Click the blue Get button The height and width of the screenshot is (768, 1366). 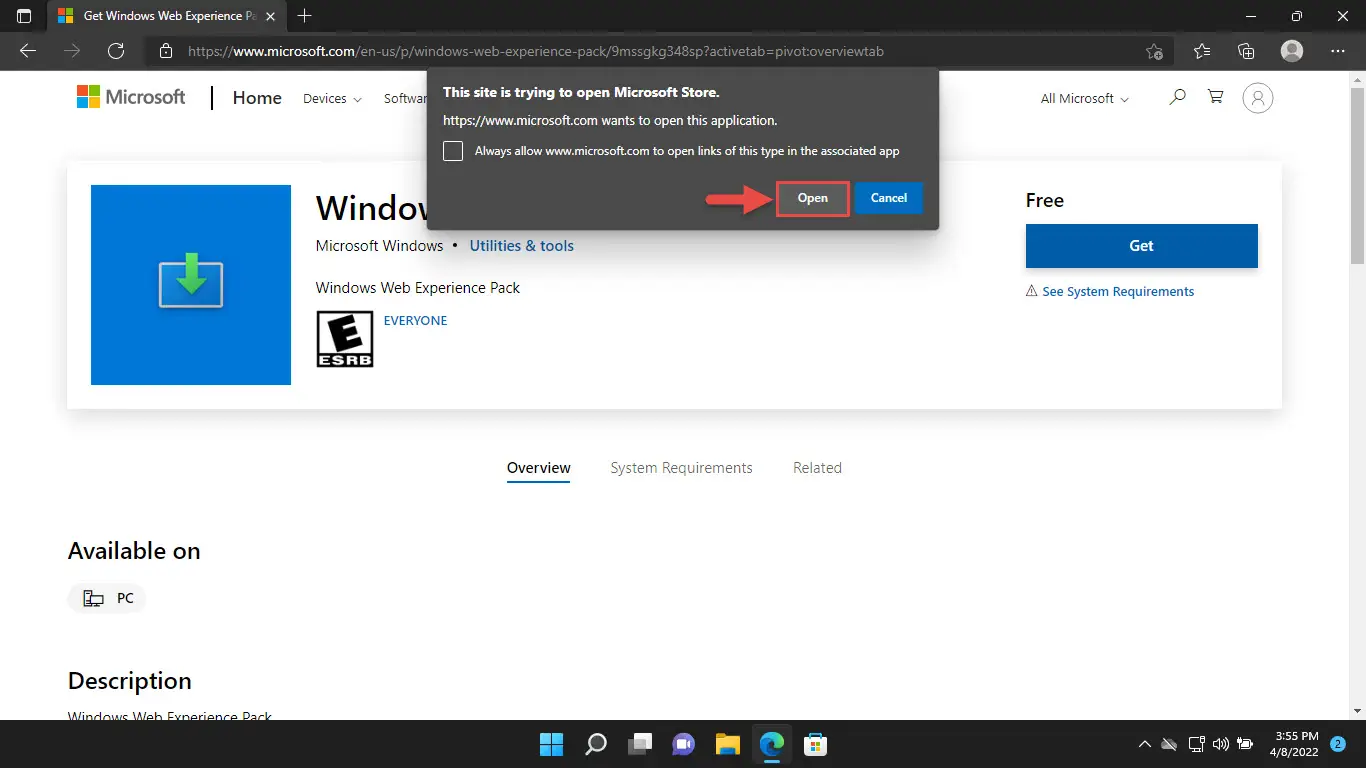(x=1142, y=246)
